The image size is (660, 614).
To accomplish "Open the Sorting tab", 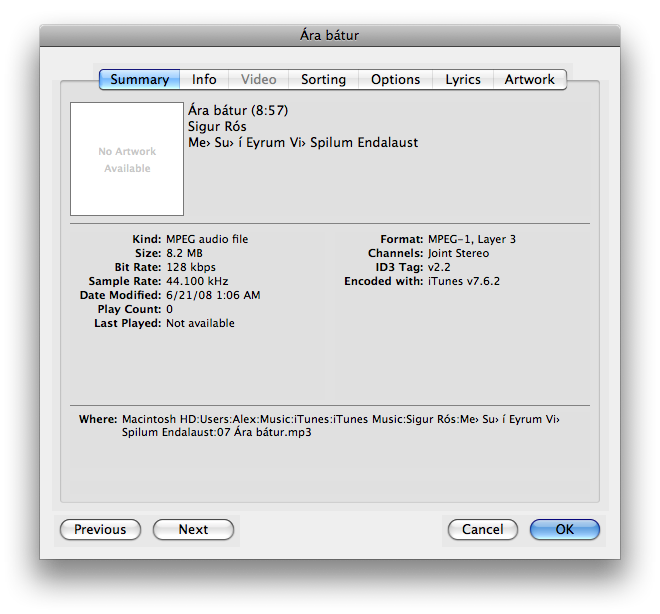I will pos(323,80).
